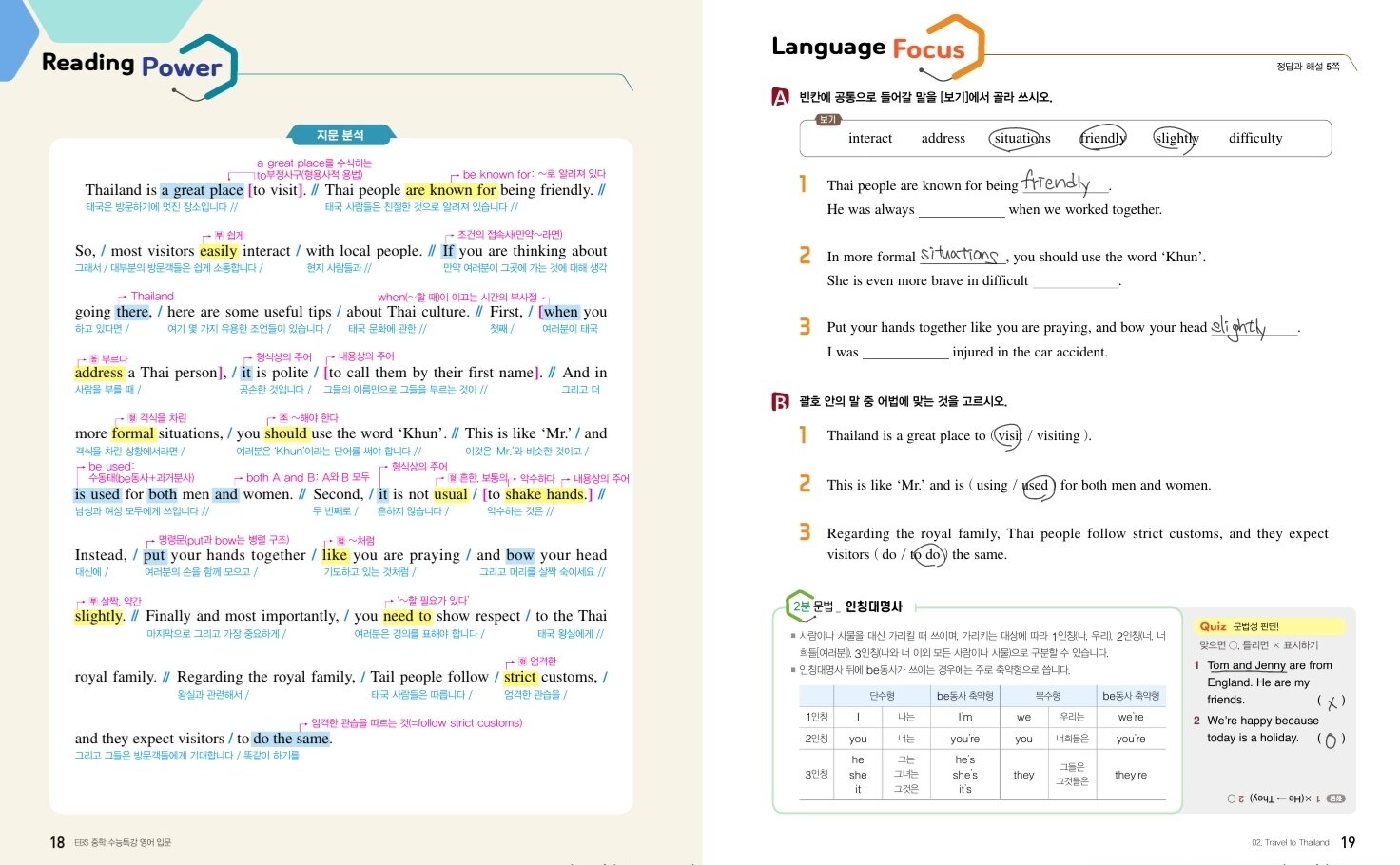The width and height of the screenshot is (1400, 865).
Task: Click the 'be known for' pink annotation
Action: click(534, 174)
